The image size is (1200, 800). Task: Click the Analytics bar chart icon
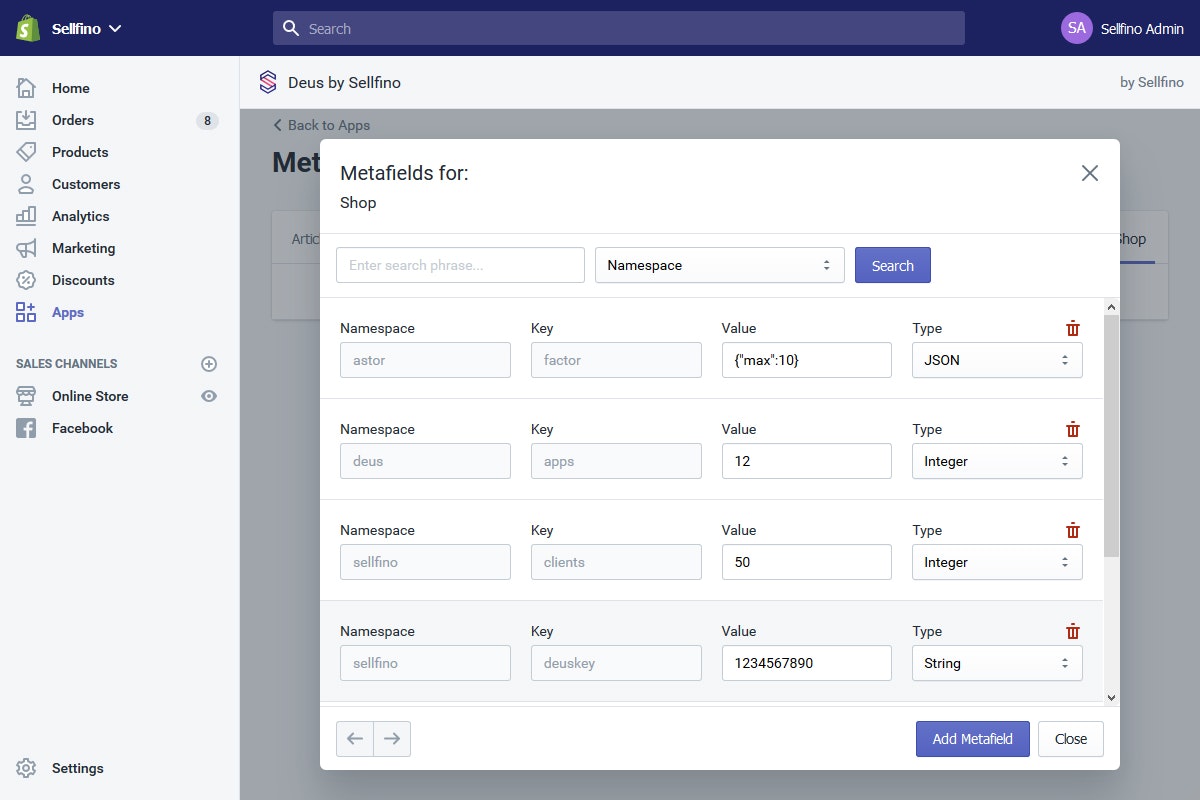(26, 216)
